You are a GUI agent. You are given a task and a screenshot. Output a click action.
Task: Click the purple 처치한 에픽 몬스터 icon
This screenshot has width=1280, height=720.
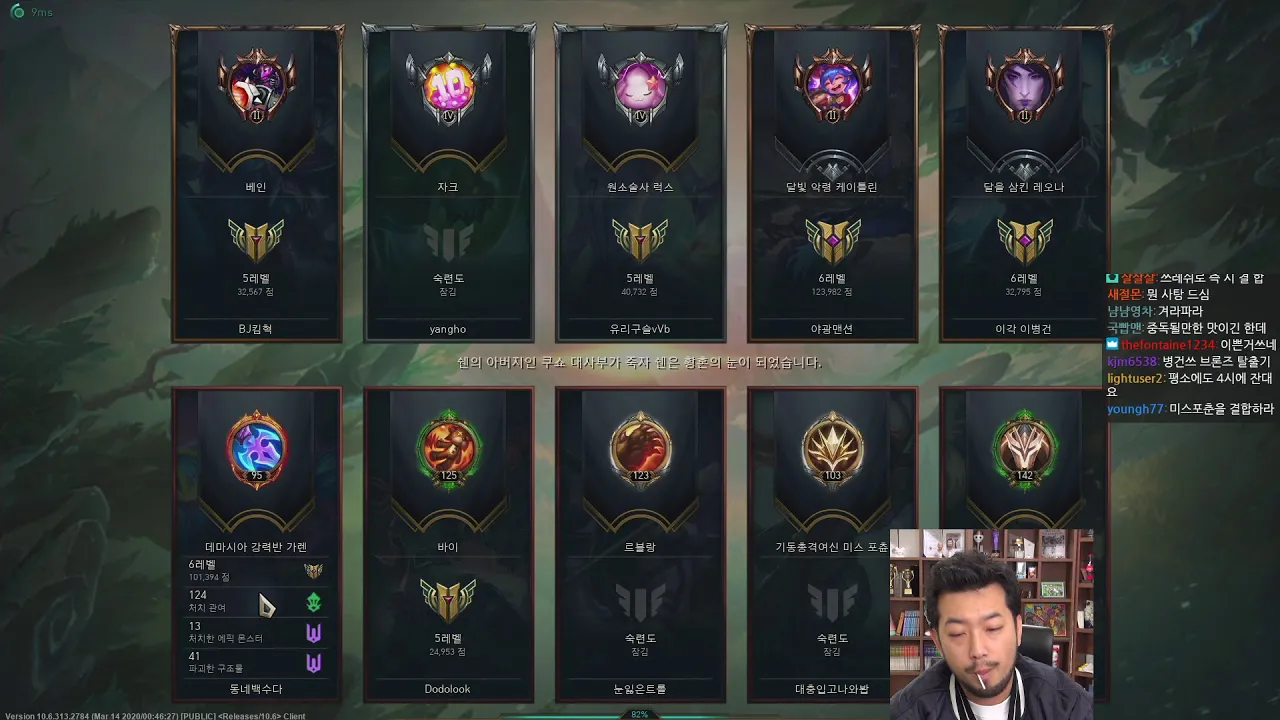pyautogui.click(x=313, y=633)
